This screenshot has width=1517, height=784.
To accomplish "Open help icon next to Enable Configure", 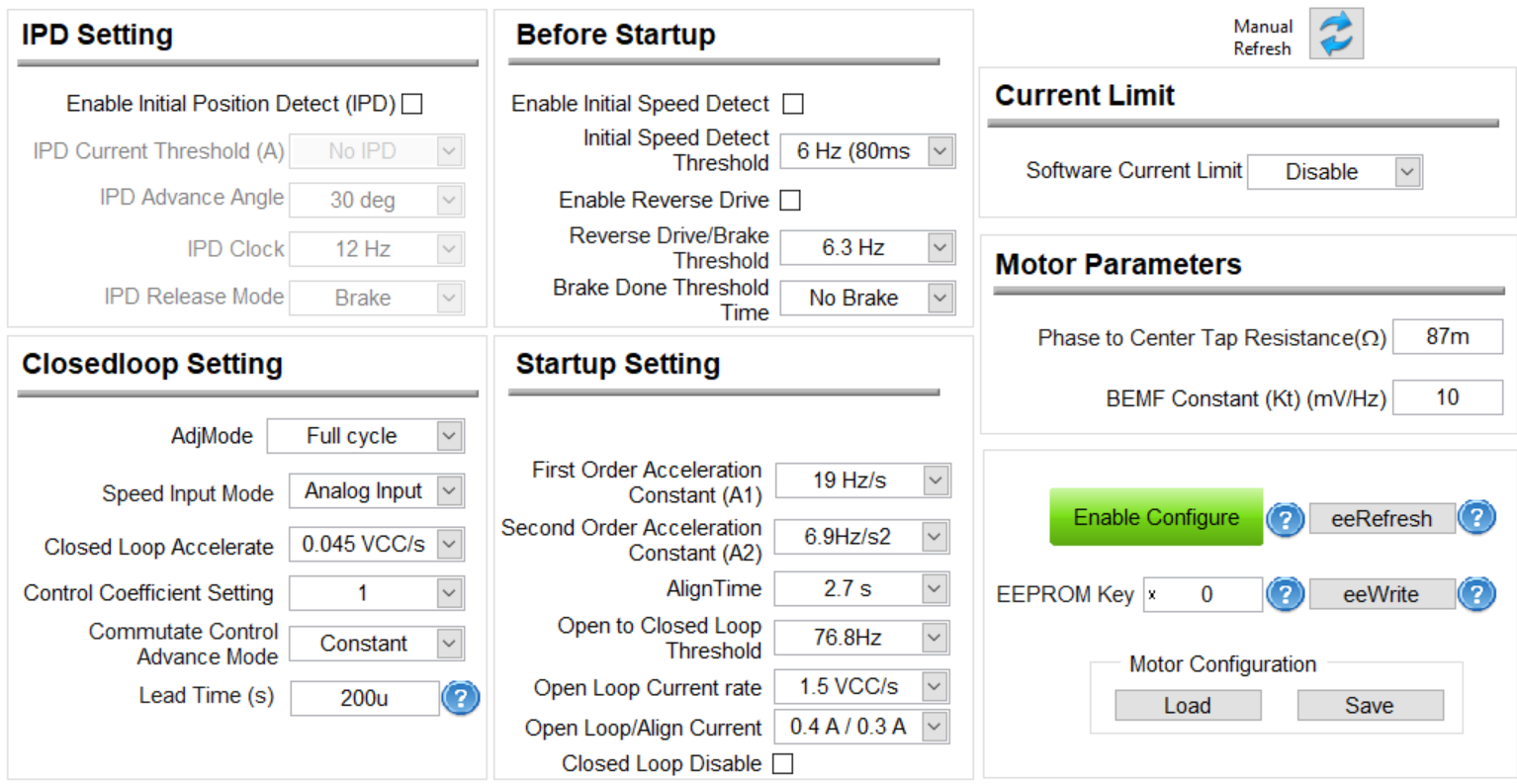I will (x=1285, y=518).
